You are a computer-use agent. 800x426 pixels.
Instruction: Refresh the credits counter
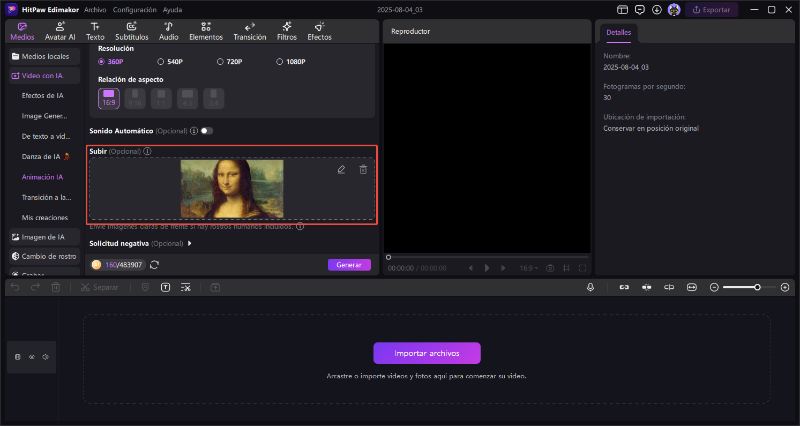[x=155, y=265]
